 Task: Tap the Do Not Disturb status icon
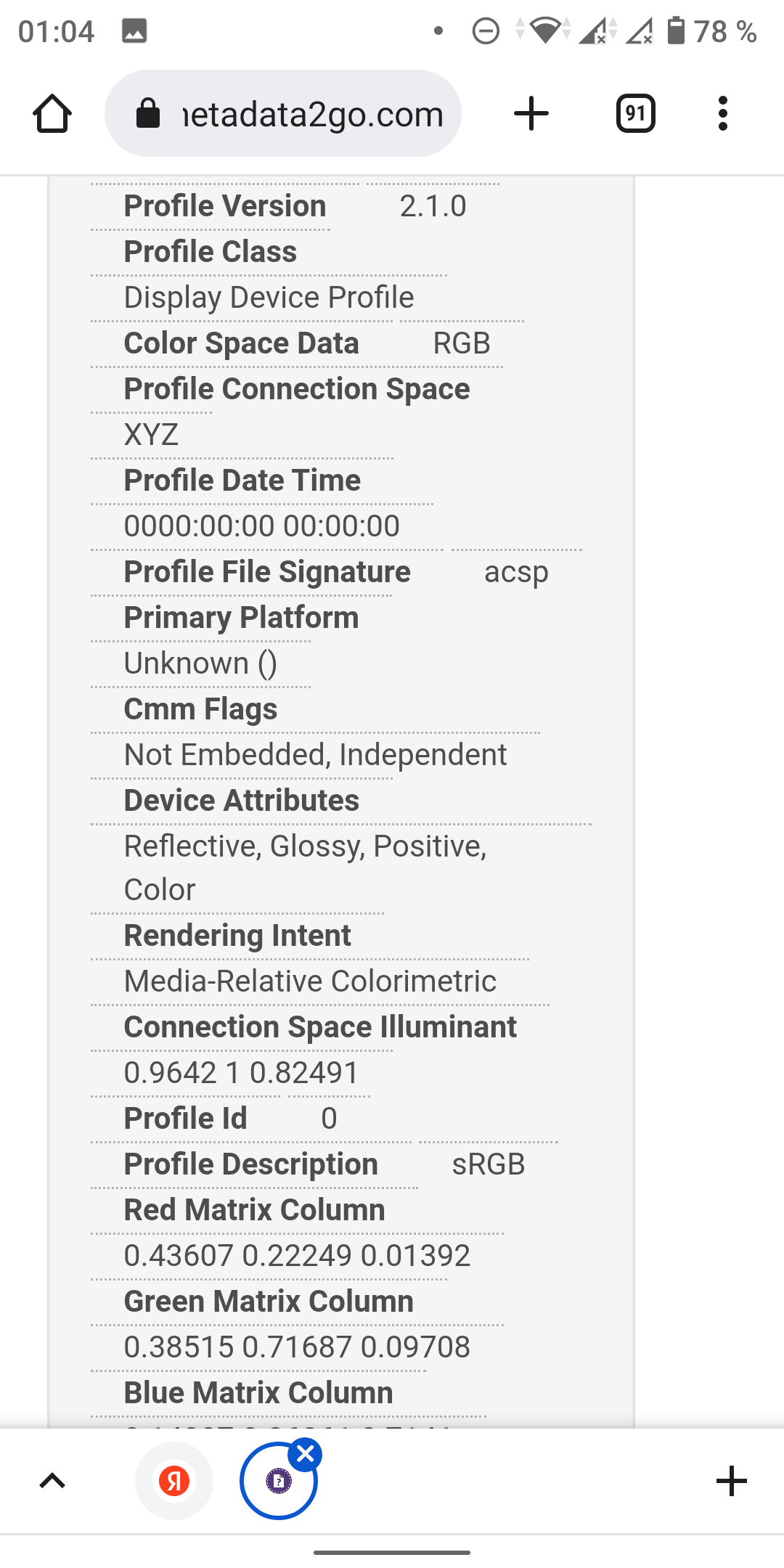click(486, 31)
